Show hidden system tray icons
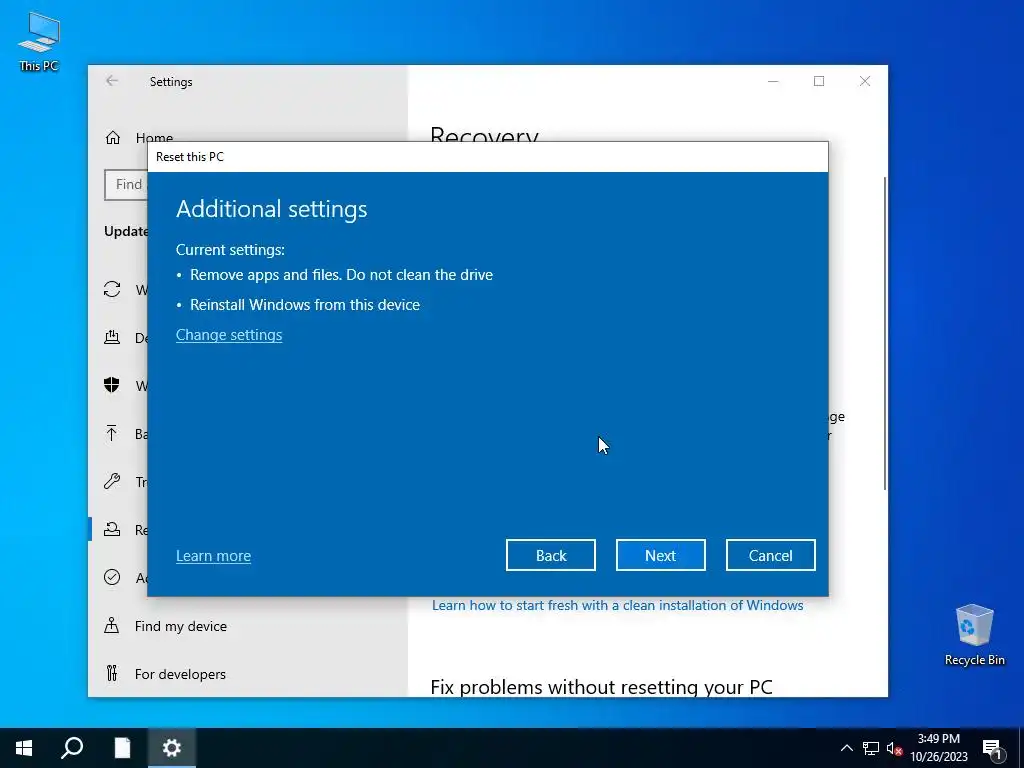 tap(846, 748)
